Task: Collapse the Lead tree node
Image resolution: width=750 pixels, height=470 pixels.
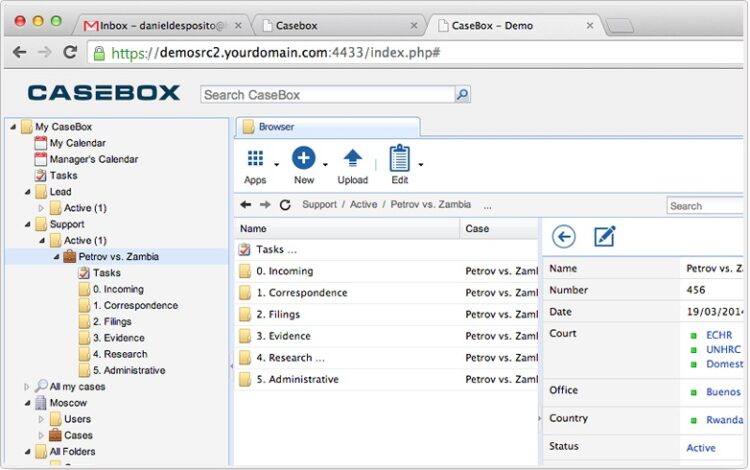Action: tap(27, 192)
